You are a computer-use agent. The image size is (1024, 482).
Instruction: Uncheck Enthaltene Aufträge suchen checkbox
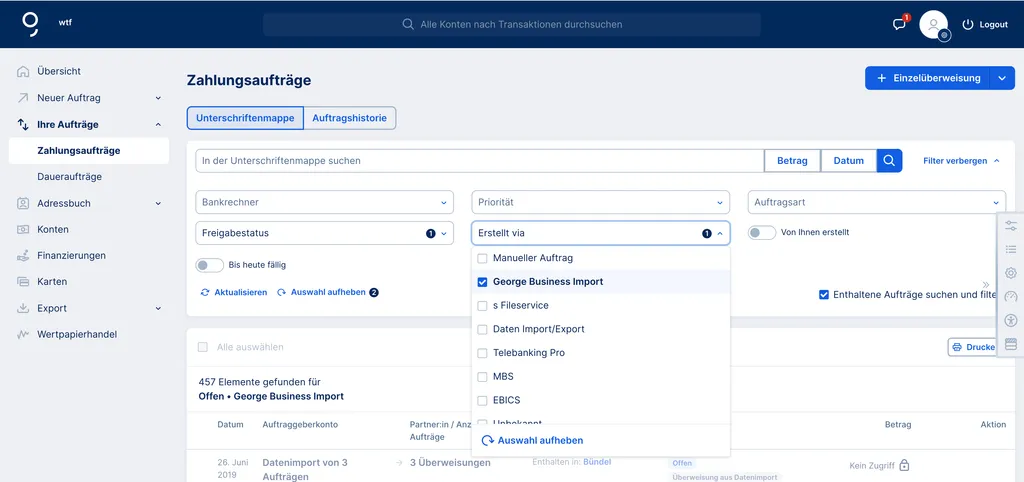tap(824, 295)
